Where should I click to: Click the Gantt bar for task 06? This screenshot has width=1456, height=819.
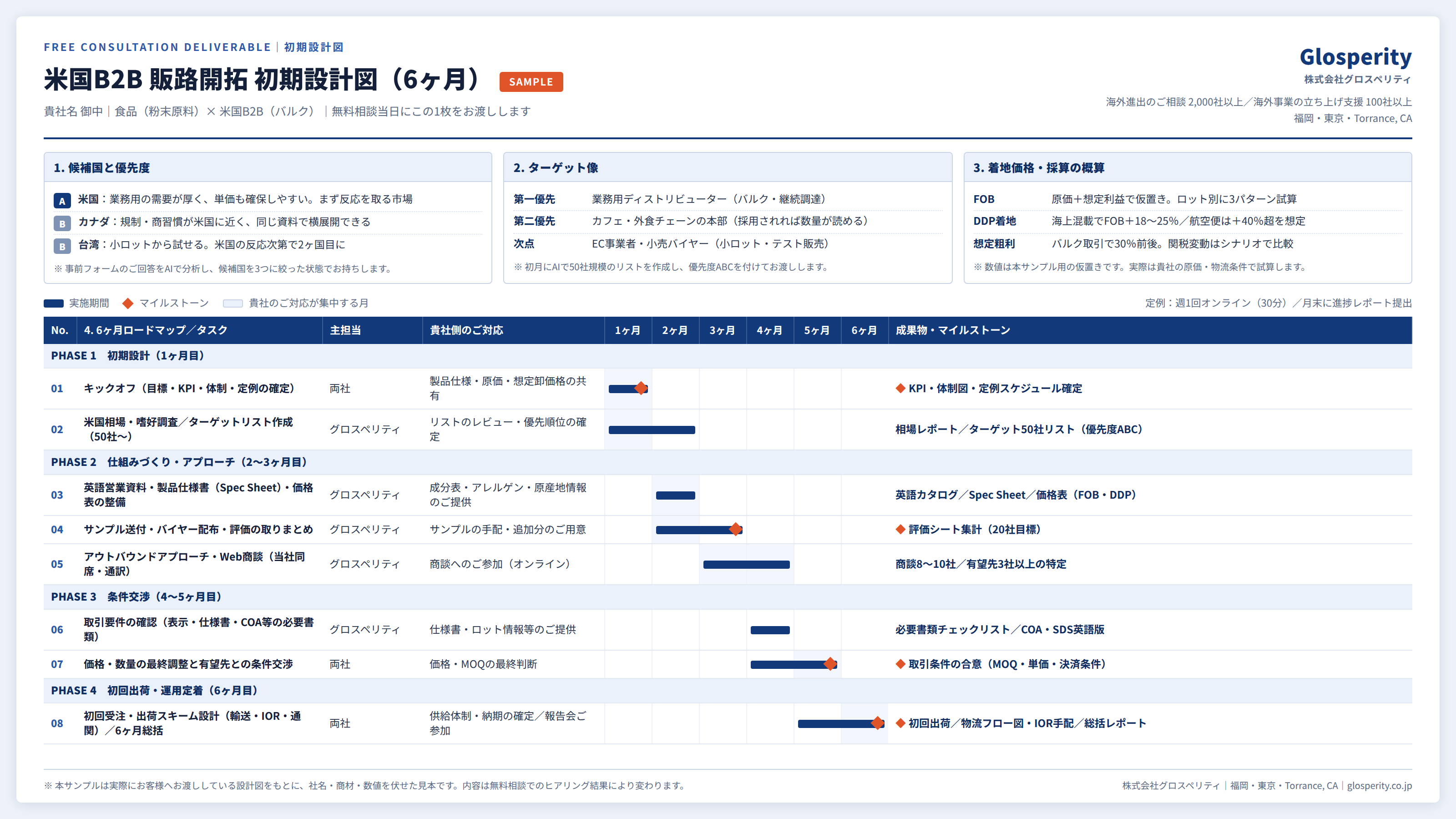point(770,630)
